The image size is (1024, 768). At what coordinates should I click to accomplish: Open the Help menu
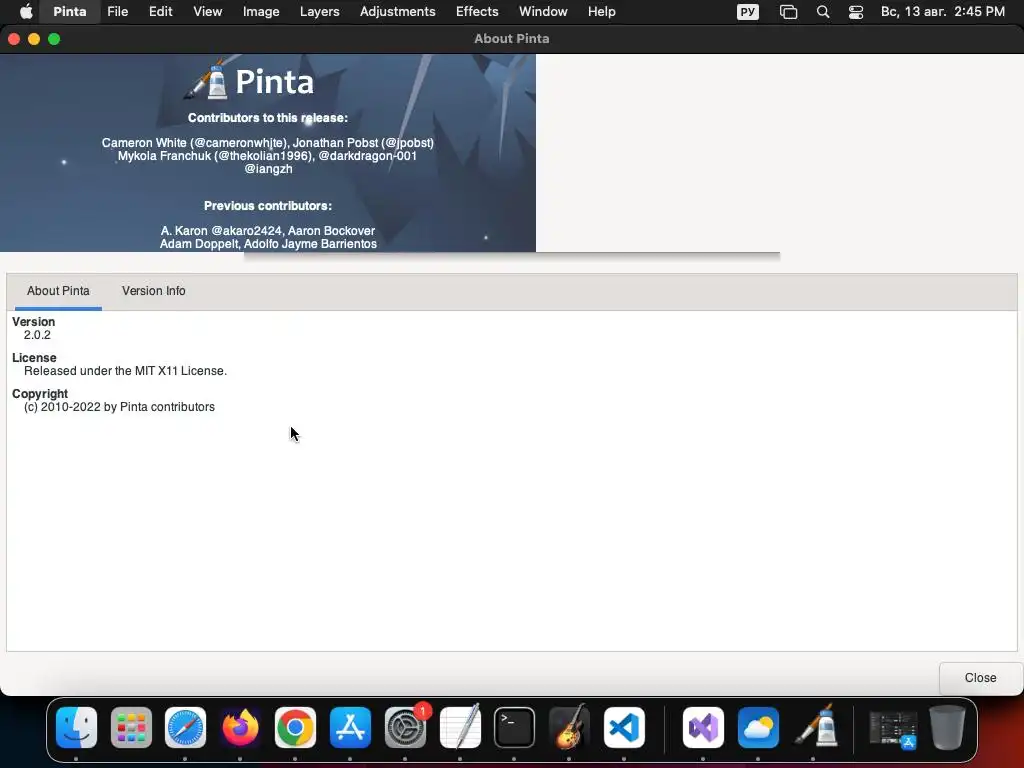point(601,12)
